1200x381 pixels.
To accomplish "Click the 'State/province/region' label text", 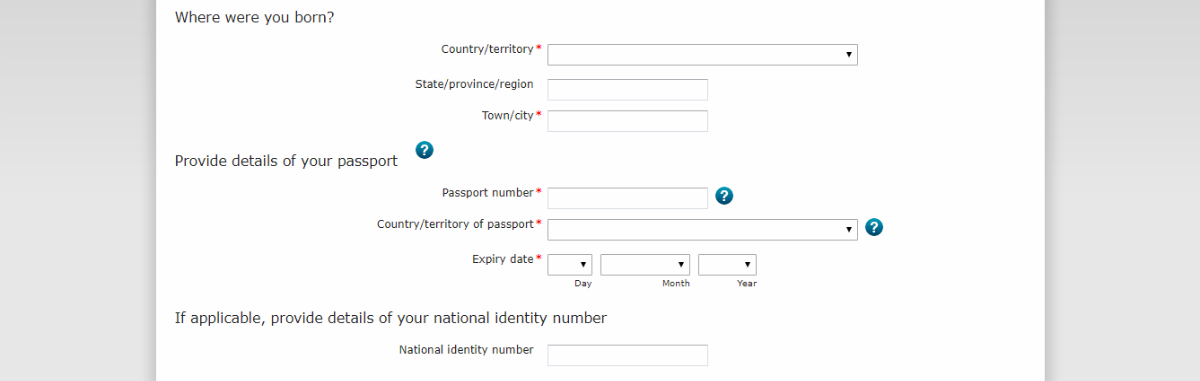I will point(474,84).
